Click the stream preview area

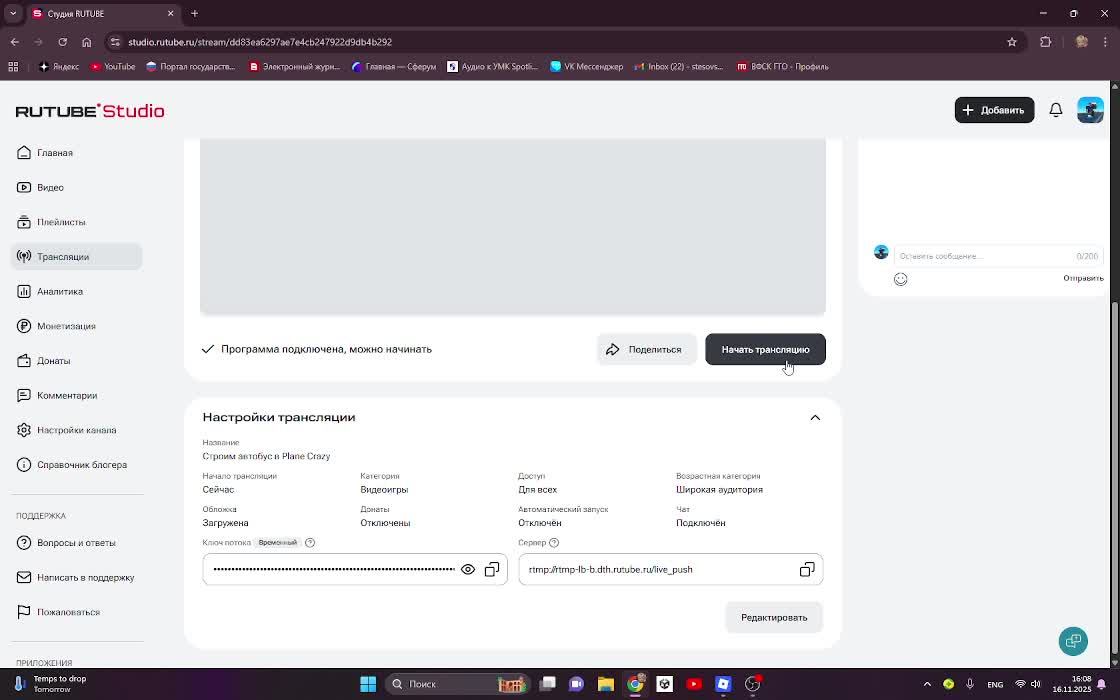click(x=513, y=226)
